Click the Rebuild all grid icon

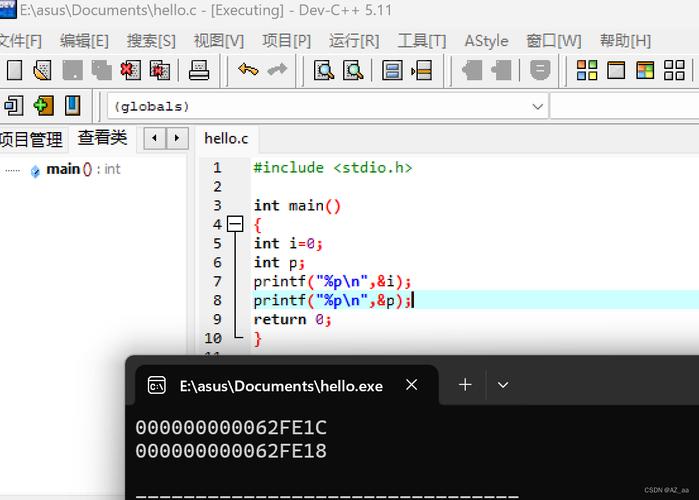(674, 70)
